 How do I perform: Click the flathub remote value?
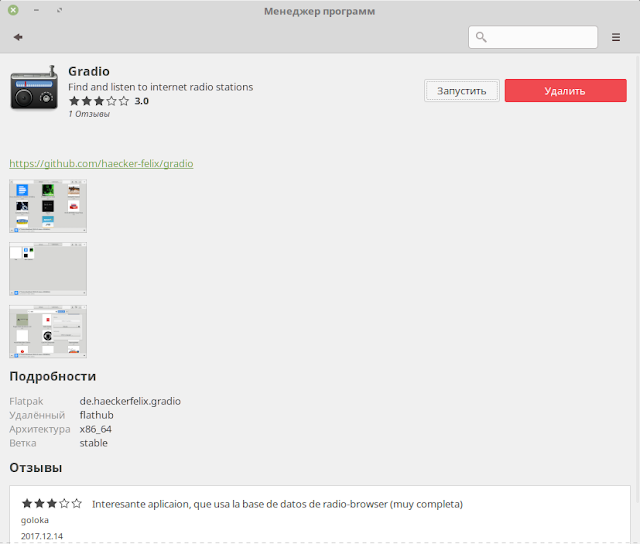(96, 415)
